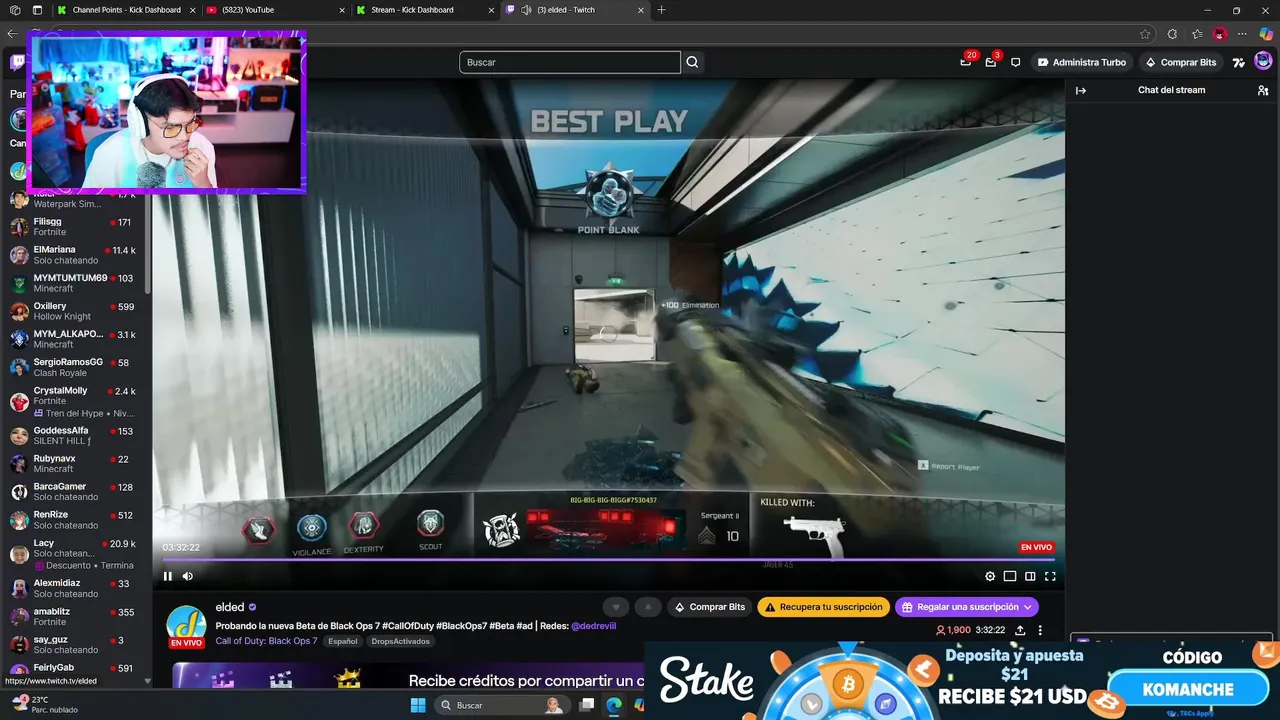Toggle the notification bell for elded
This screenshot has width=1280, height=720.
pos(648,607)
